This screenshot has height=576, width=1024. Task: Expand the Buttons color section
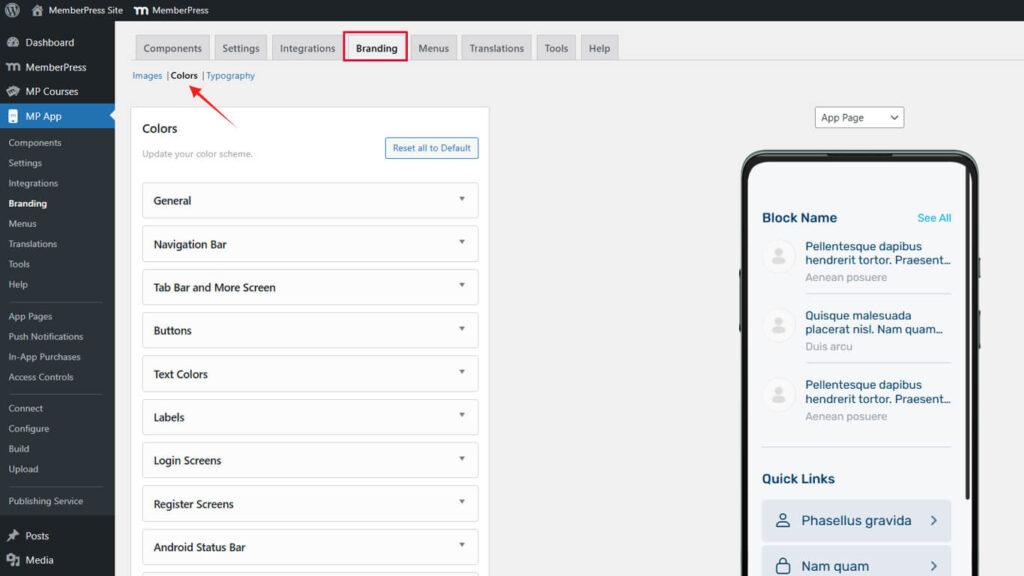(310, 331)
